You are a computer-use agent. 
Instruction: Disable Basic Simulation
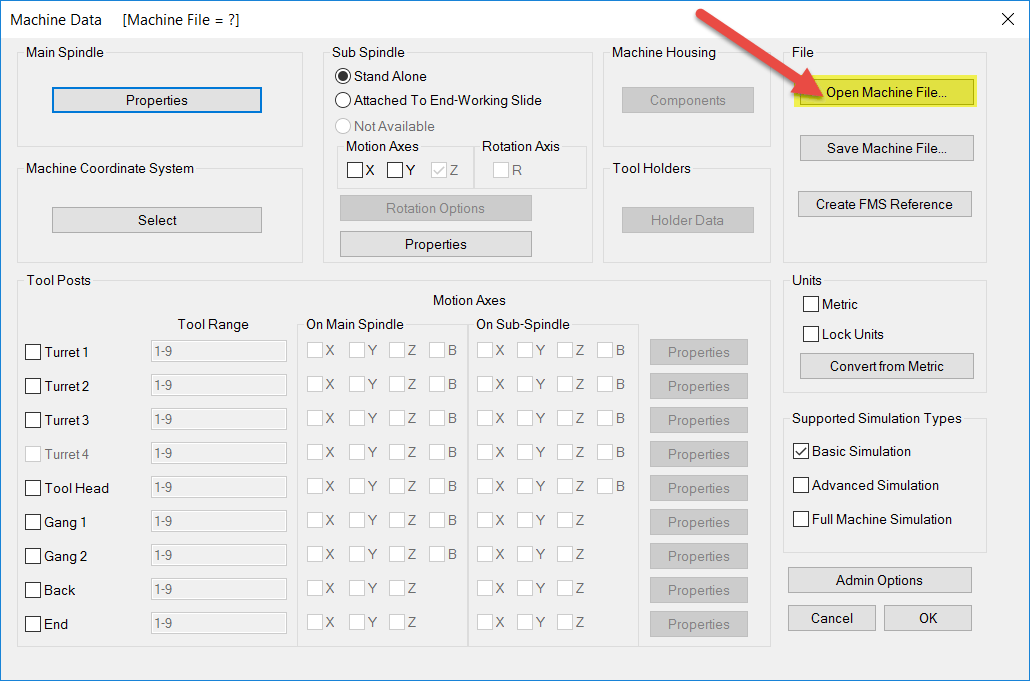point(800,451)
